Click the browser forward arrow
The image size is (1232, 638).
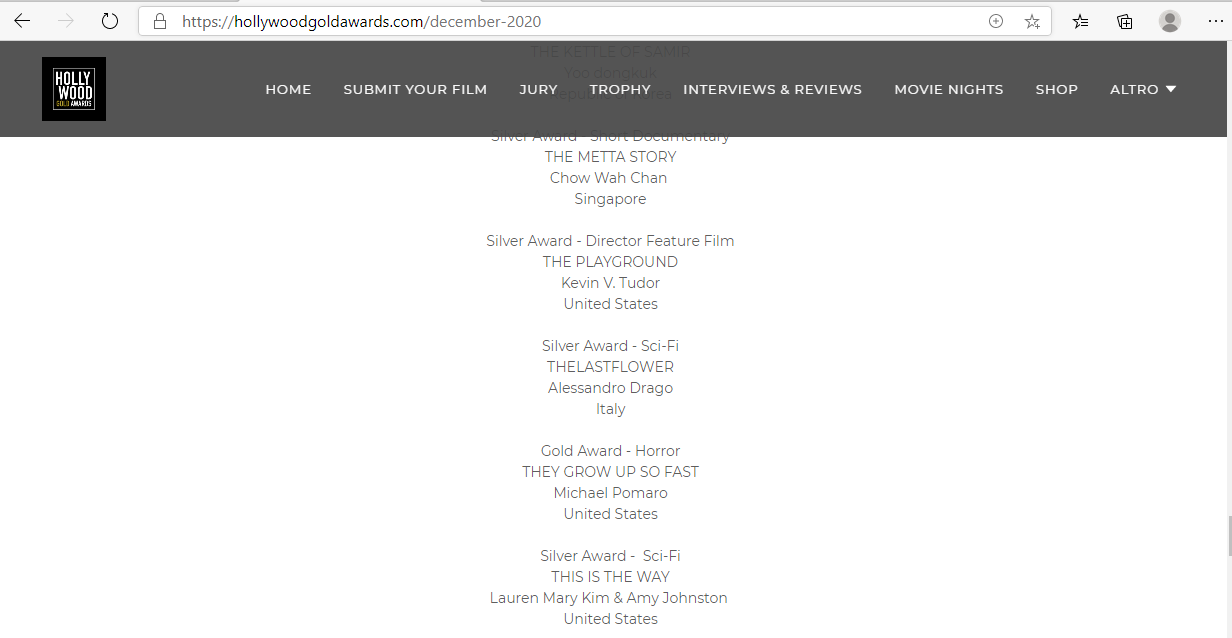[66, 21]
